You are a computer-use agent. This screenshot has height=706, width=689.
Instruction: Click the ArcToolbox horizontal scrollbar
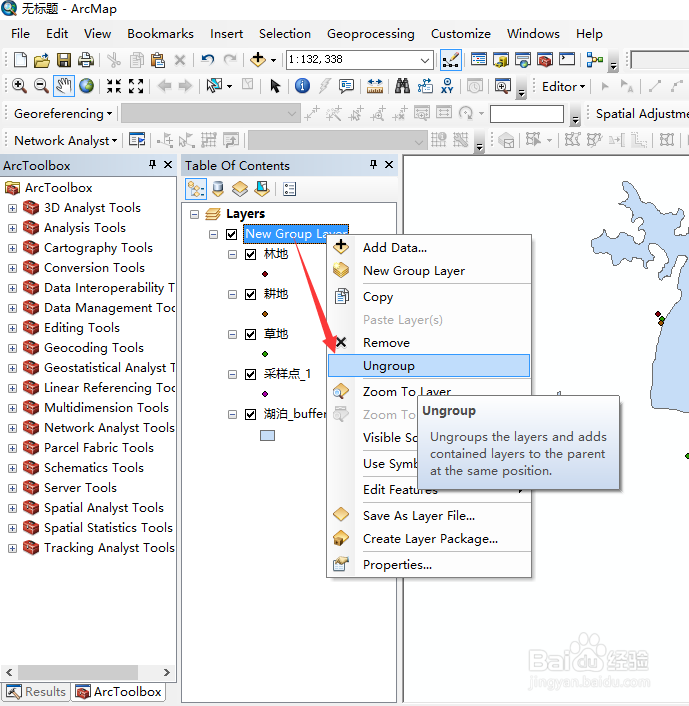coord(78,672)
